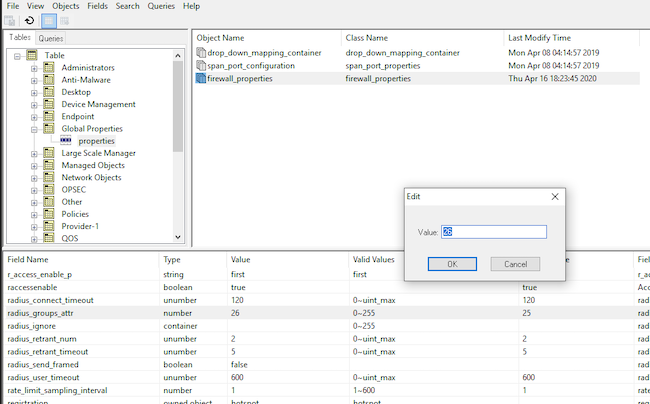Click the Desktop table icon
The width and height of the screenshot is (650, 404).
coord(49,92)
